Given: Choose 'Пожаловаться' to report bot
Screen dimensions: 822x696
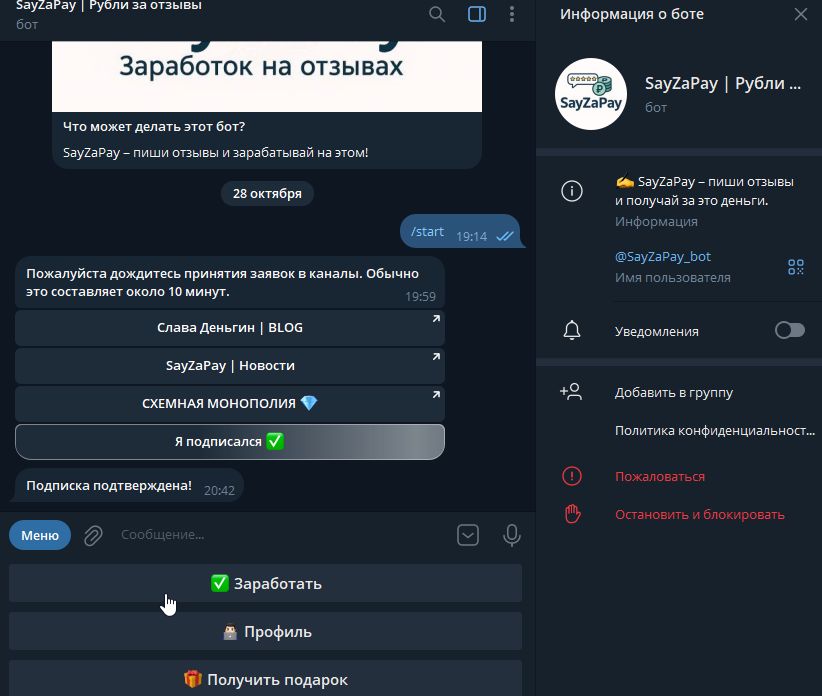Looking at the screenshot, I should point(659,476).
